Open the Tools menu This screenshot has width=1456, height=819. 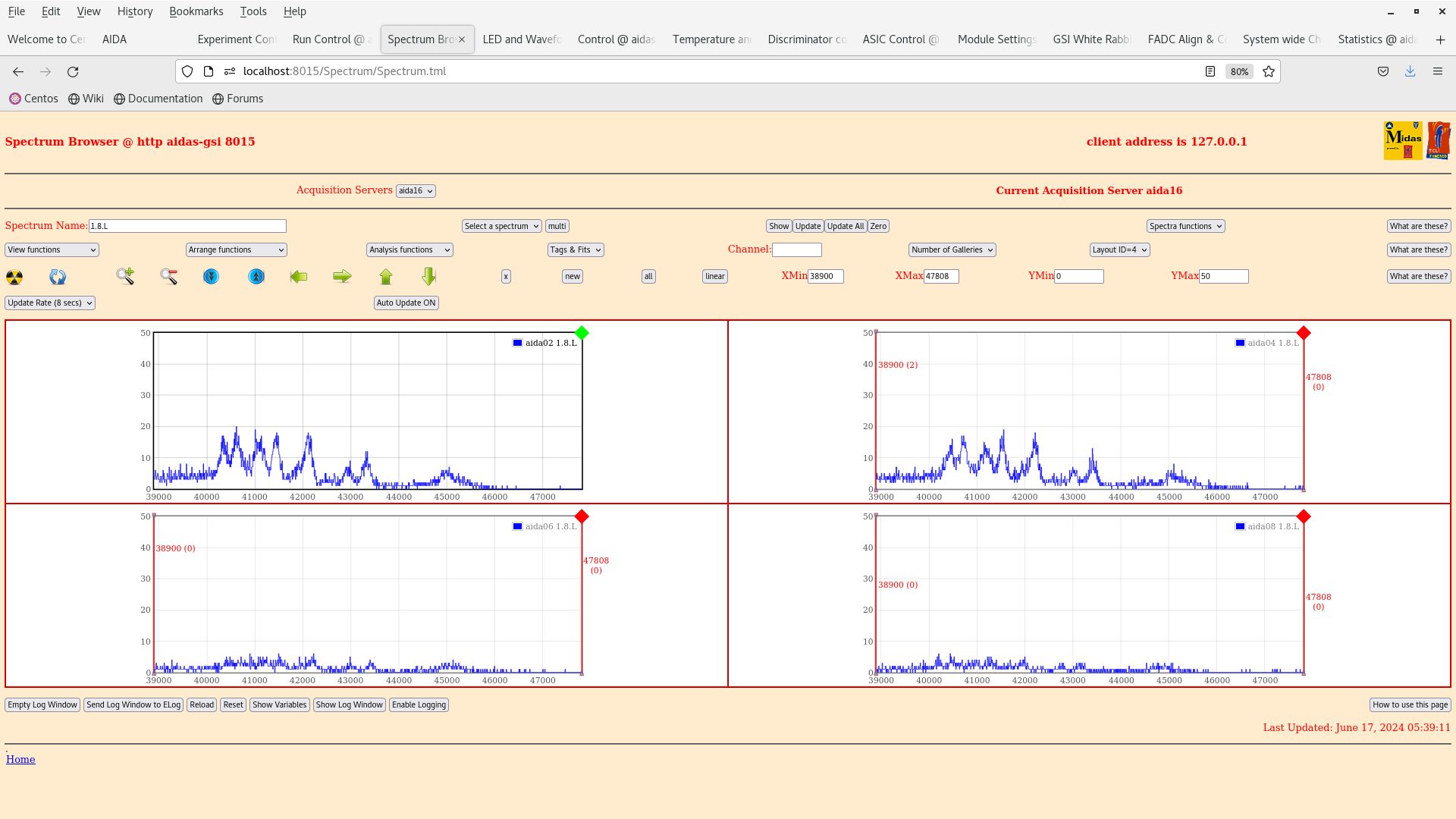click(253, 11)
